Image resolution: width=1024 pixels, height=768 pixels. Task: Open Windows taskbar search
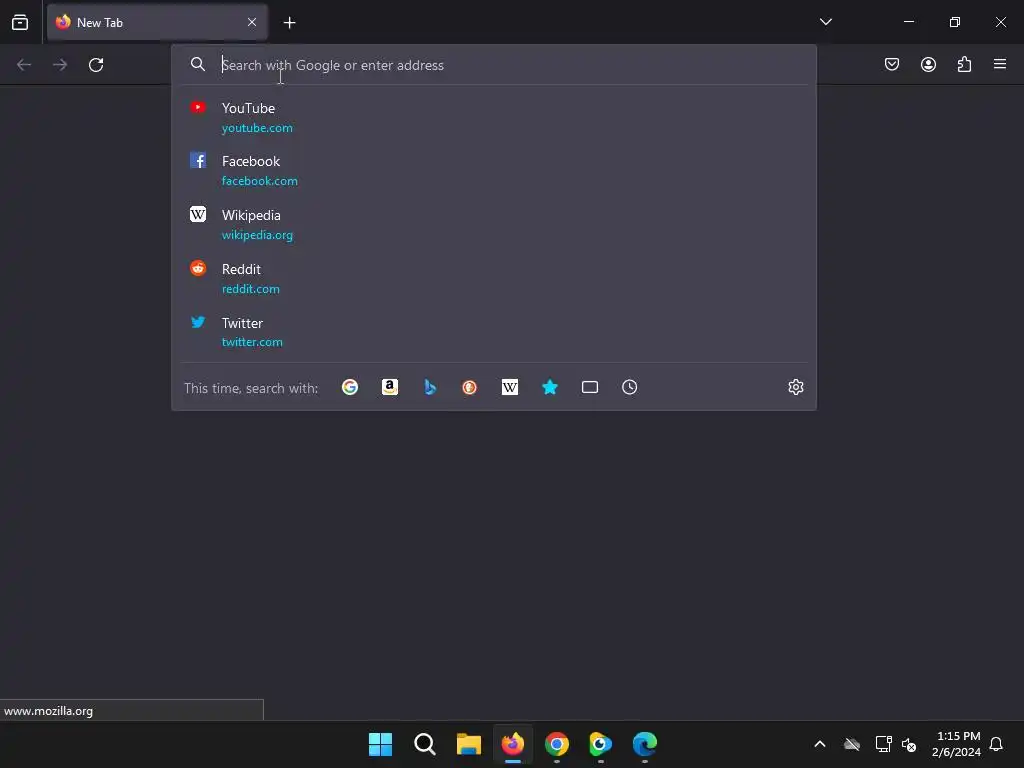(x=424, y=744)
